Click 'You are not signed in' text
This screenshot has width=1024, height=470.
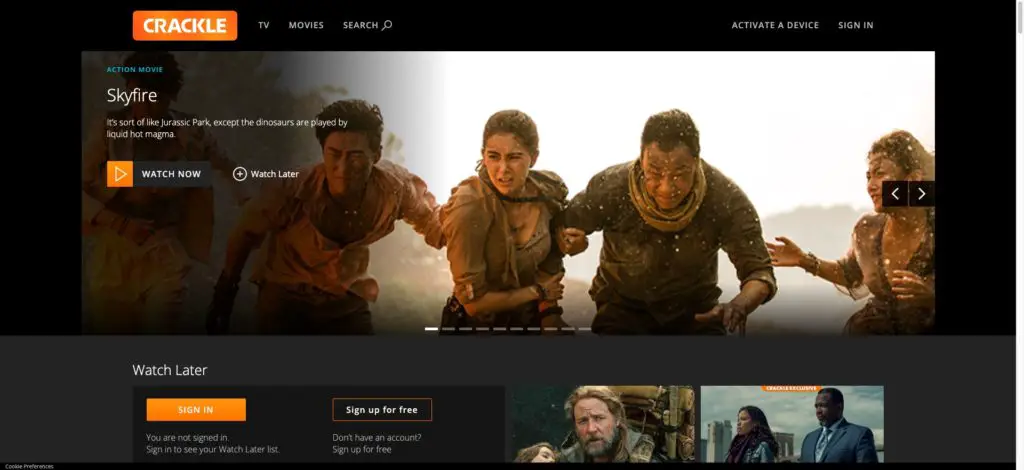[x=188, y=437]
